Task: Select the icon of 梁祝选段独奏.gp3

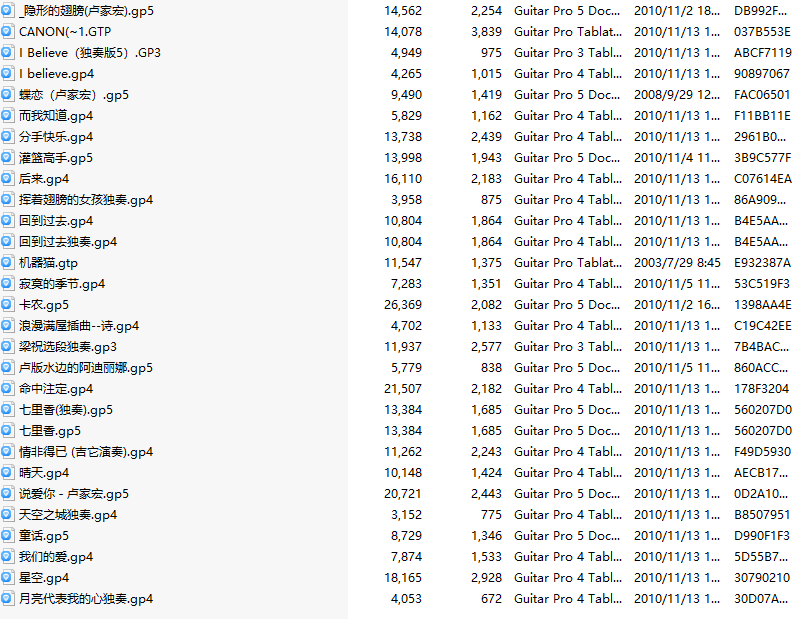Action: pyautogui.click(x=7, y=347)
